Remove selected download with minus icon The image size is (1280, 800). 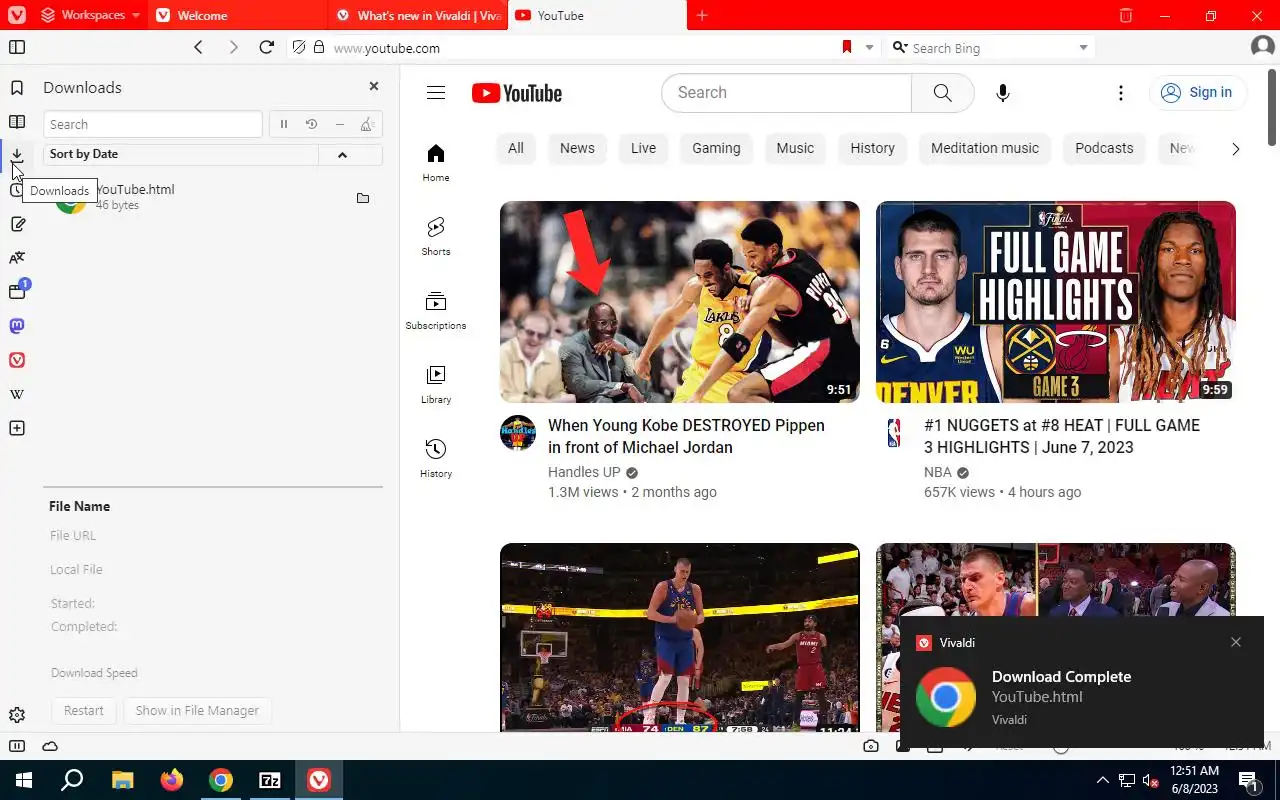(x=340, y=124)
